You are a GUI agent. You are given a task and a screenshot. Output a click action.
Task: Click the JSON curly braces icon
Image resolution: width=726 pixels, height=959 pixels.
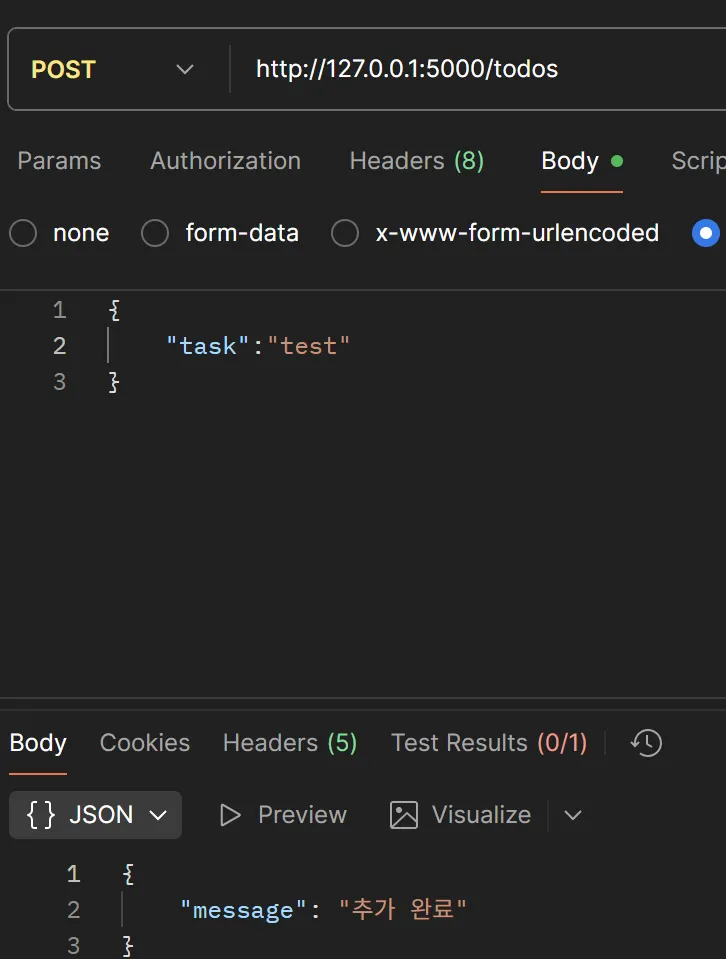coord(40,815)
